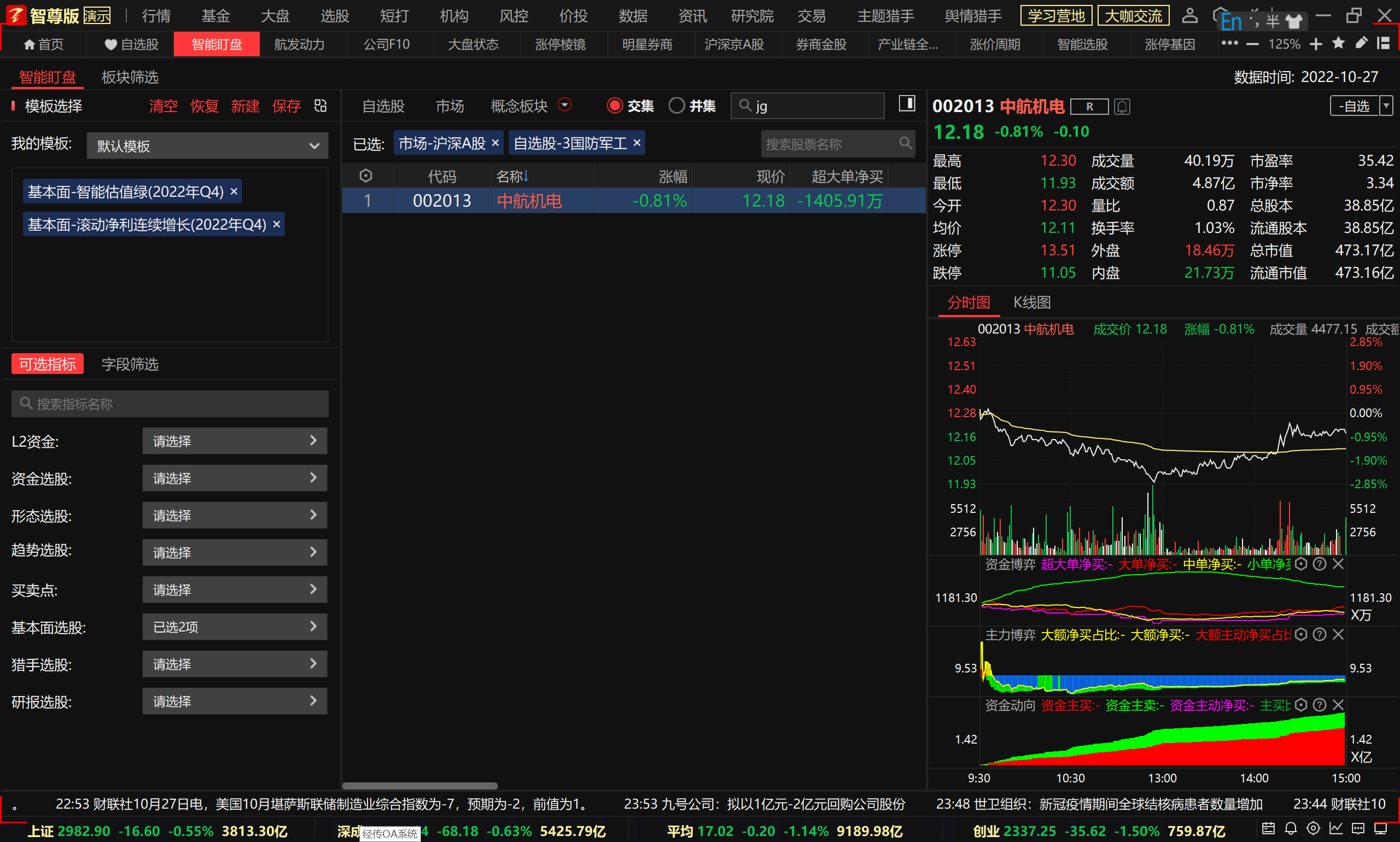Image resolution: width=1400 pixels, height=842 pixels.
Task: Open the 涨停棱镜 tab
Action: point(560,44)
